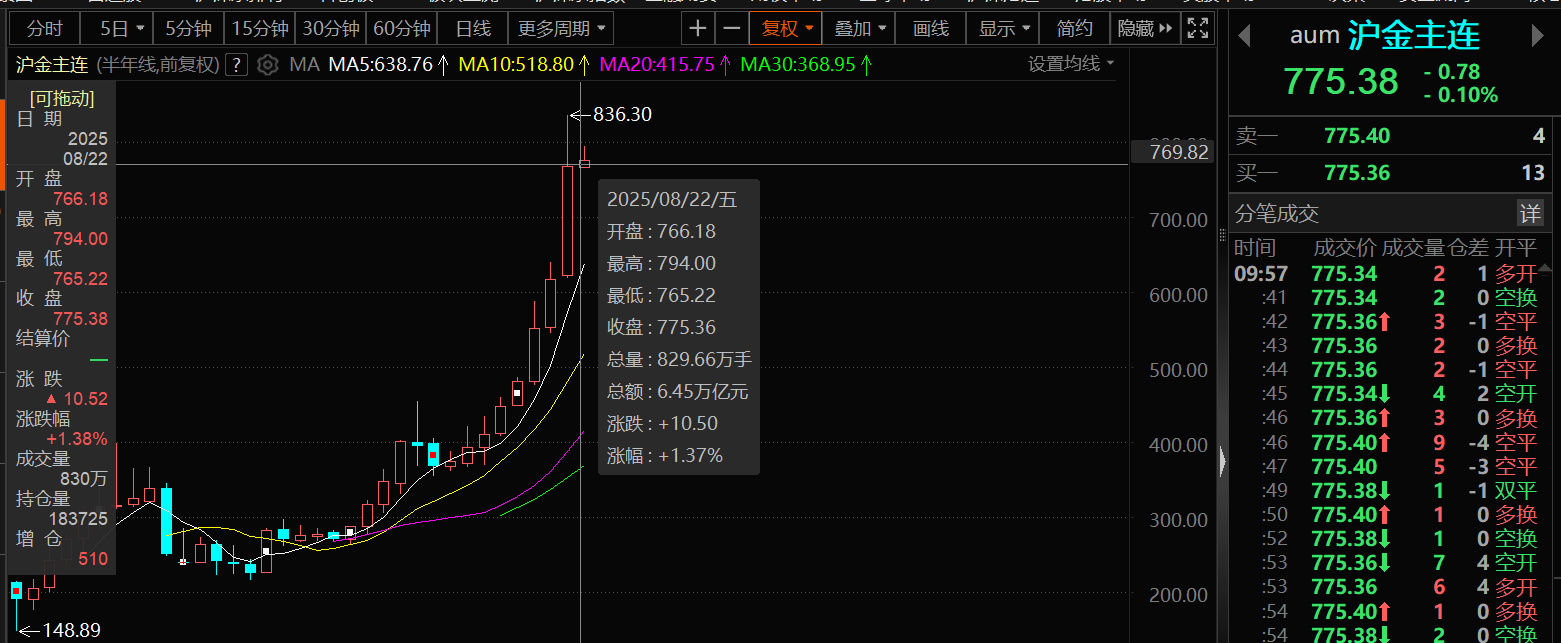Click the question mark help icon
The width and height of the screenshot is (1561, 643).
pos(236,66)
